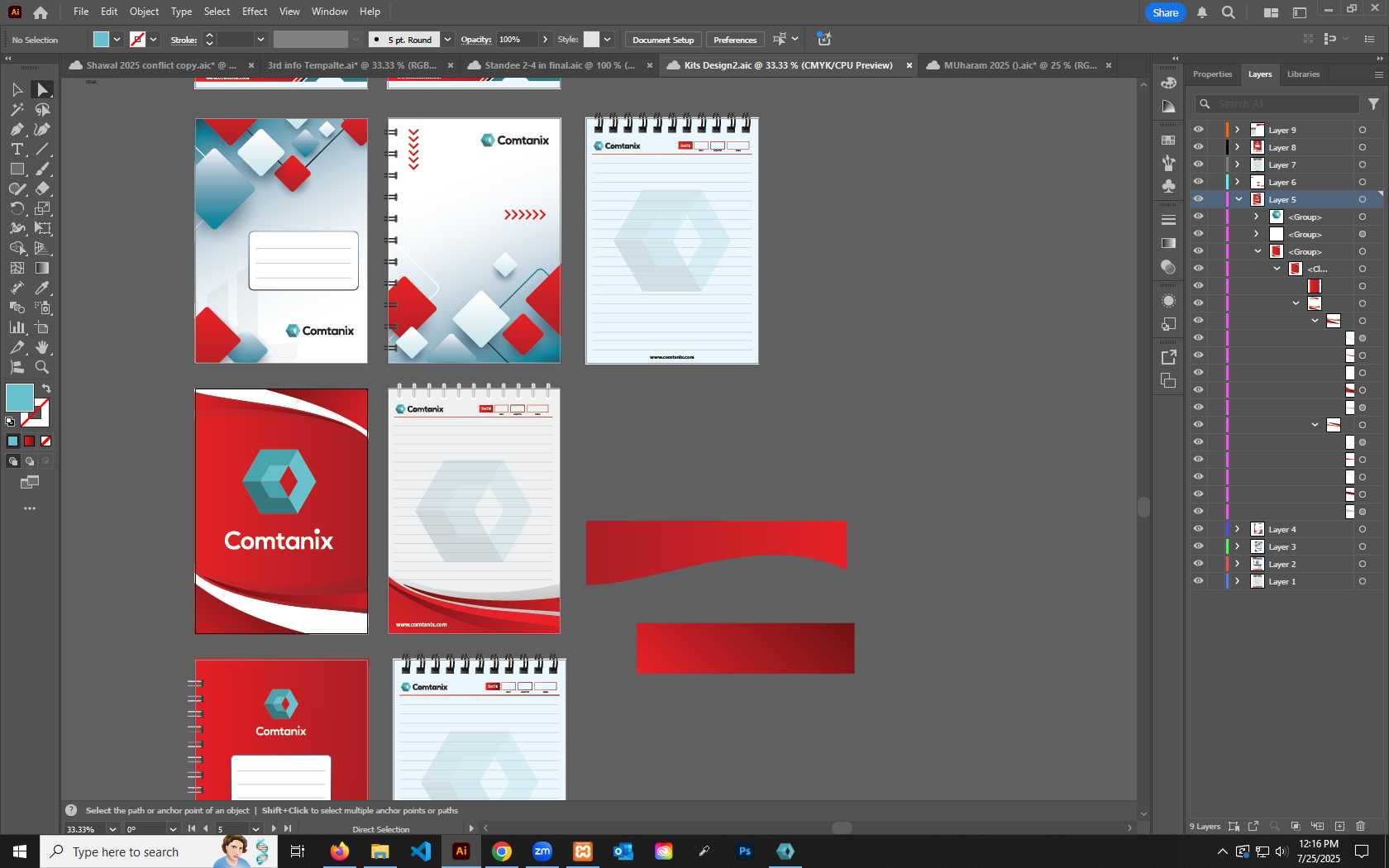Image resolution: width=1389 pixels, height=868 pixels.
Task: Open the Arrange Documents icon
Action: (1271, 12)
